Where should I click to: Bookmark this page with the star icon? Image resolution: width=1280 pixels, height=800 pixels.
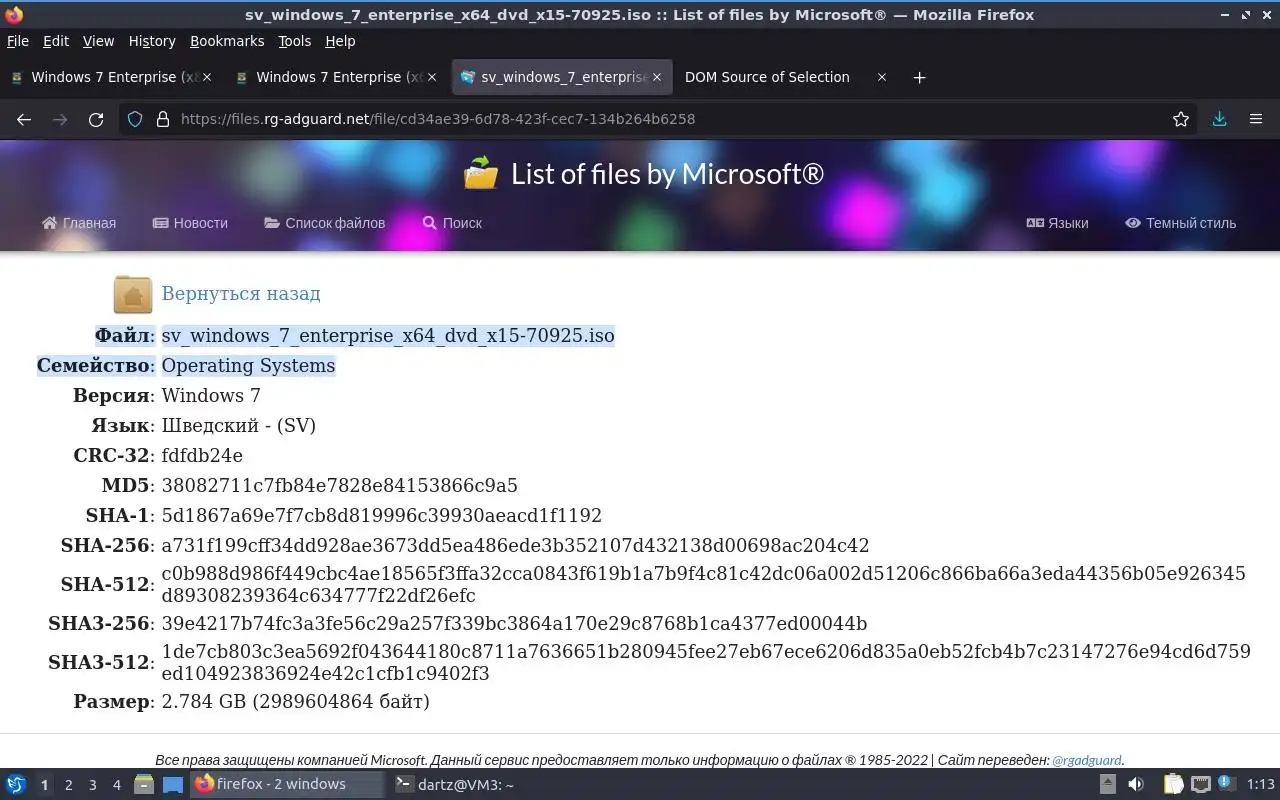tap(1181, 119)
